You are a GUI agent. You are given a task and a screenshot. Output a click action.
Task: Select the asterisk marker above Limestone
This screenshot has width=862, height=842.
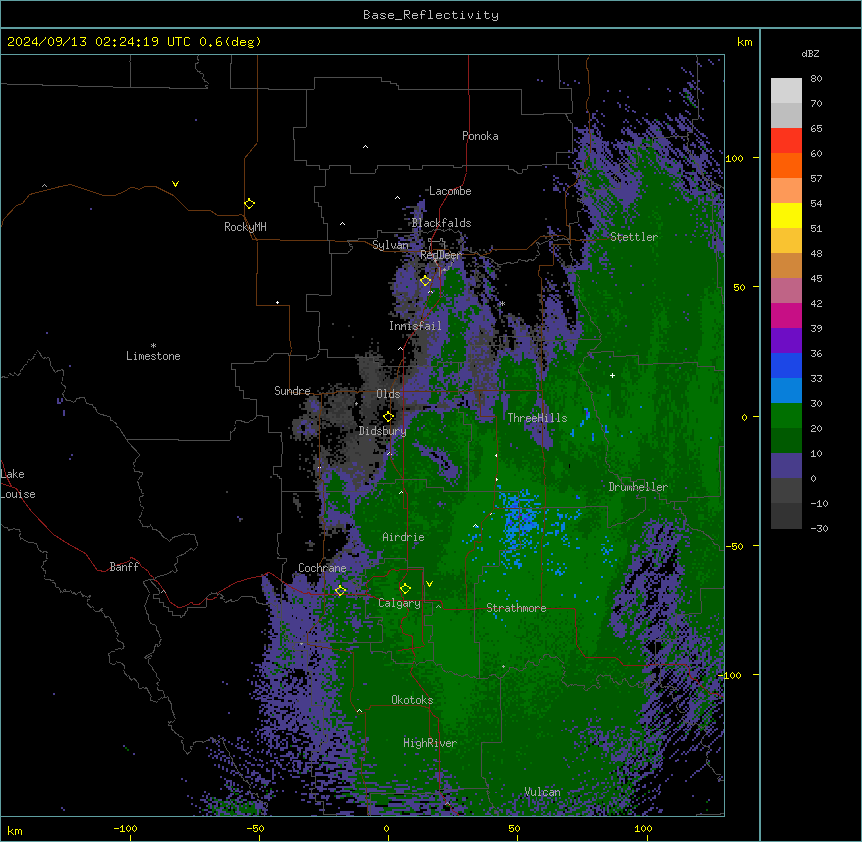[153, 346]
